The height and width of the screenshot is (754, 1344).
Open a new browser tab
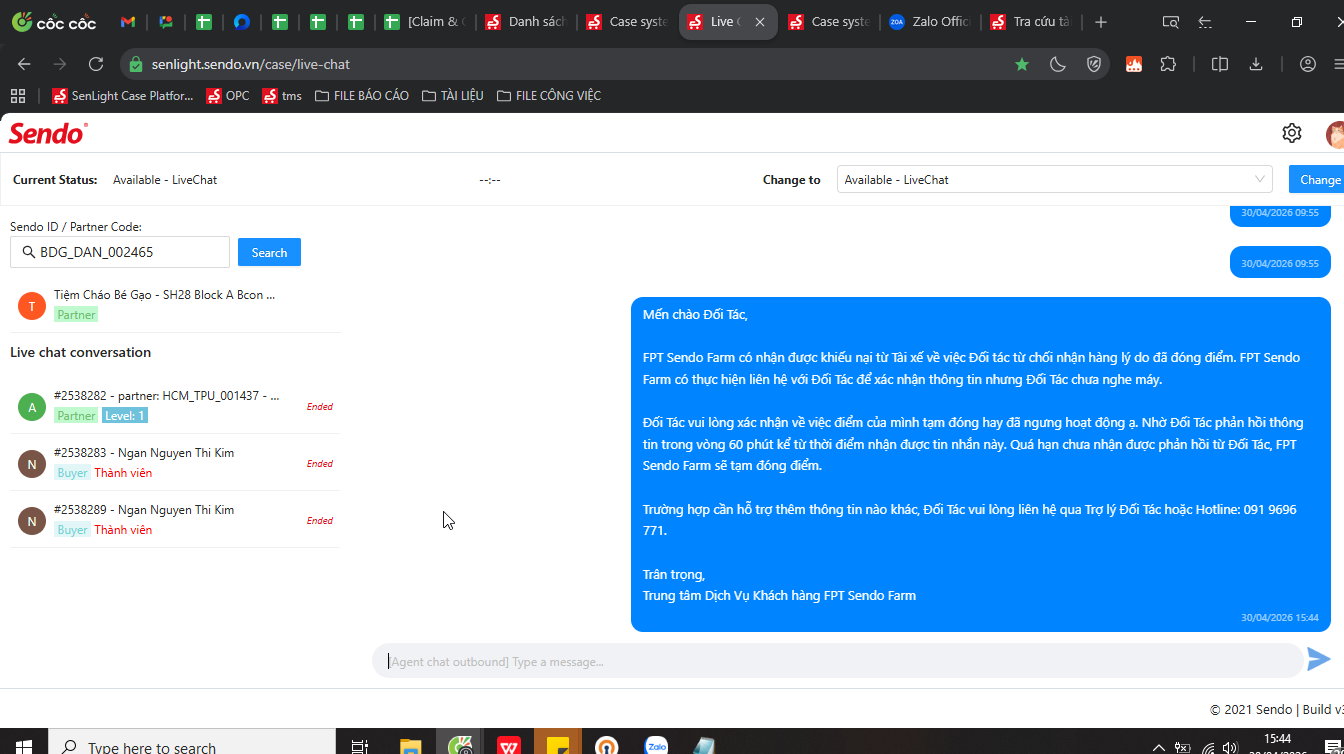click(1101, 22)
